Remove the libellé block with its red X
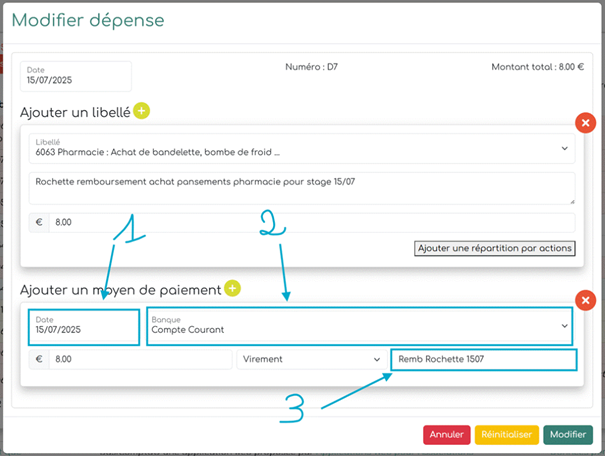This screenshot has height=456, width=605. pos(585,123)
